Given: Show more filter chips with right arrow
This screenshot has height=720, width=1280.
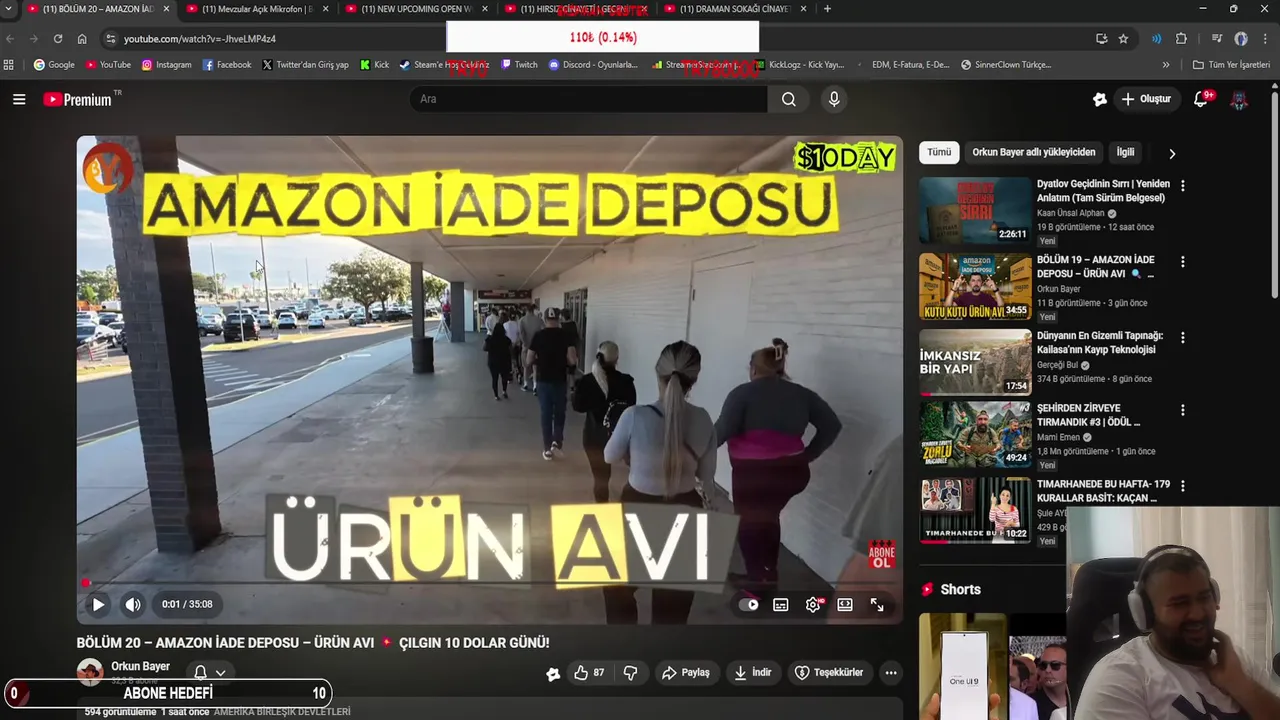Looking at the screenshot, I should click(1172, 153).
